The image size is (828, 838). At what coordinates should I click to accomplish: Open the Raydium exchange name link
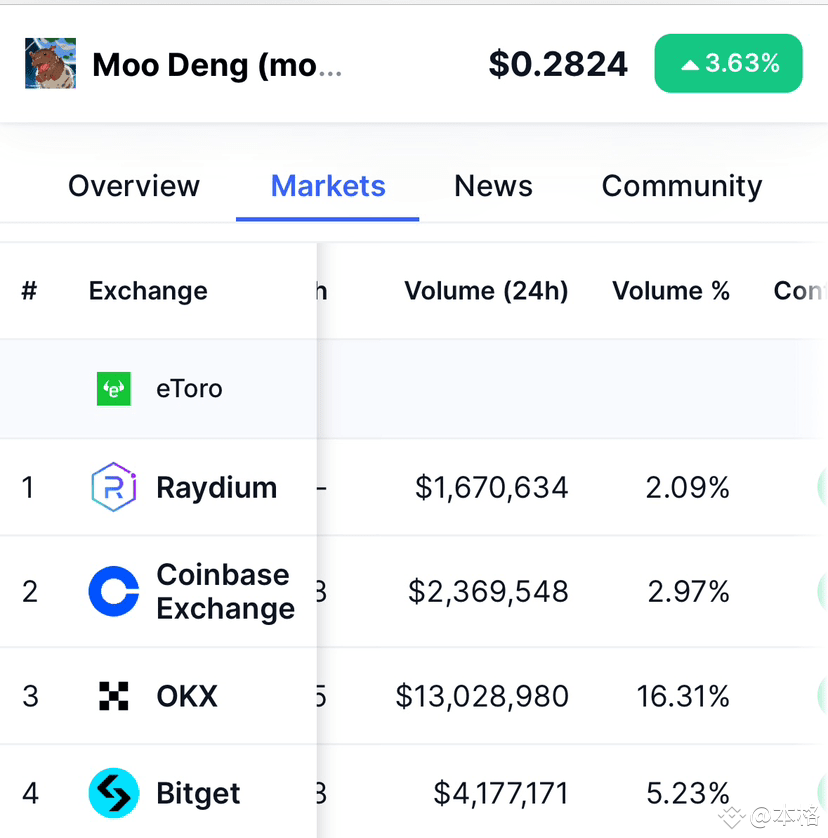pos(216,487)
